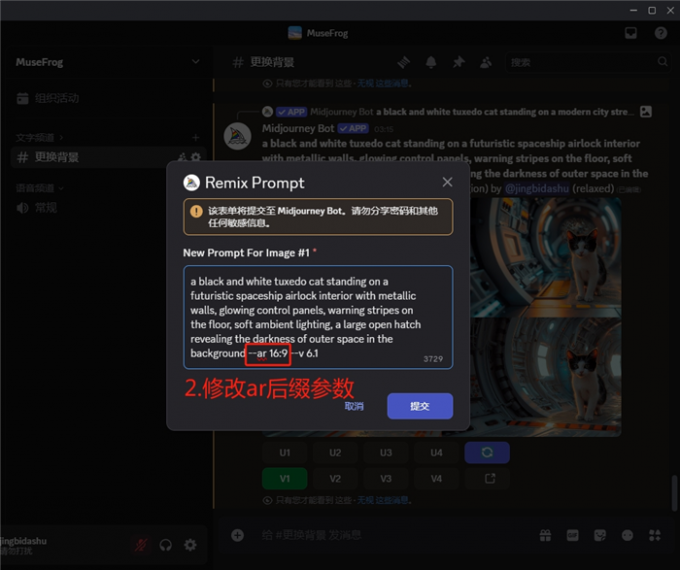Toggle the headphones deafen icon

tap(165, 545)
